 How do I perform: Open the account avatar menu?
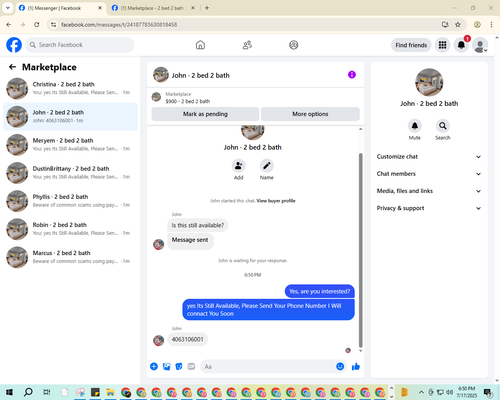pos(480,45)
